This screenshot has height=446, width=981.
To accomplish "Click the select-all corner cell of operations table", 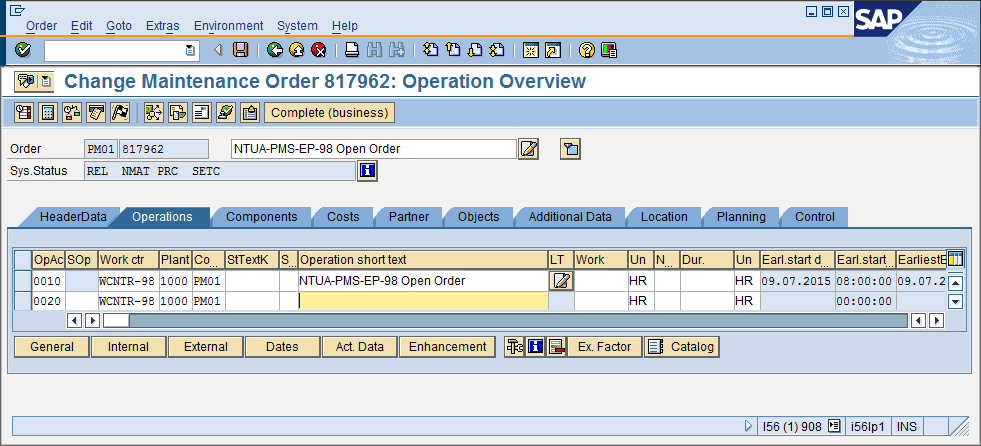I will [23, 259].
